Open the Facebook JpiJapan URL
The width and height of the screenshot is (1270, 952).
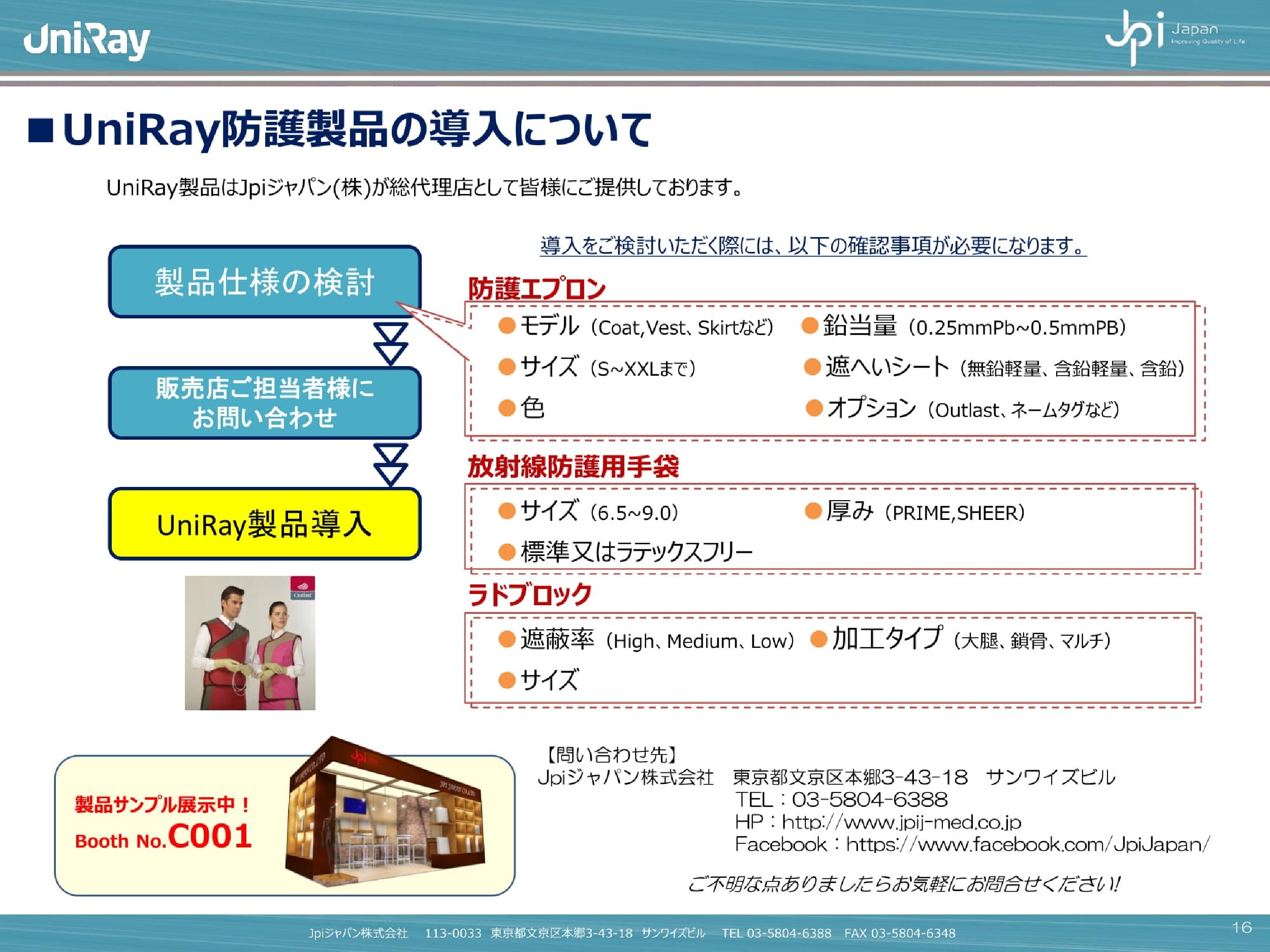tap(1028, 844)
